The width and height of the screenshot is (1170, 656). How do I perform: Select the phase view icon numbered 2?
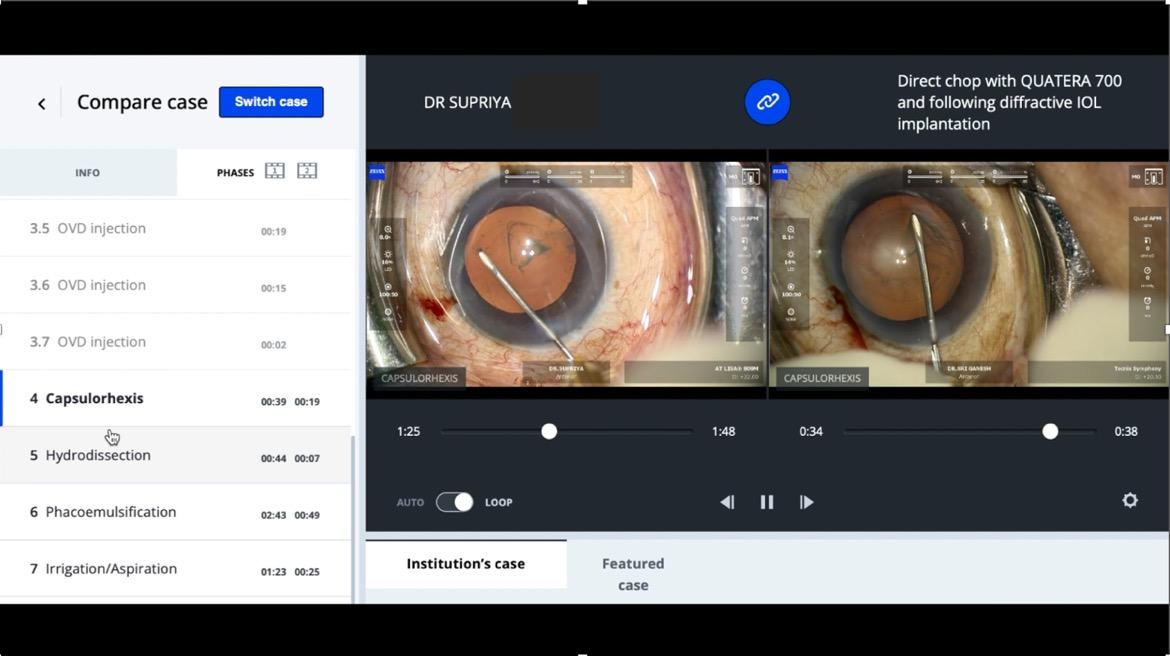click(x=307, y=171)
